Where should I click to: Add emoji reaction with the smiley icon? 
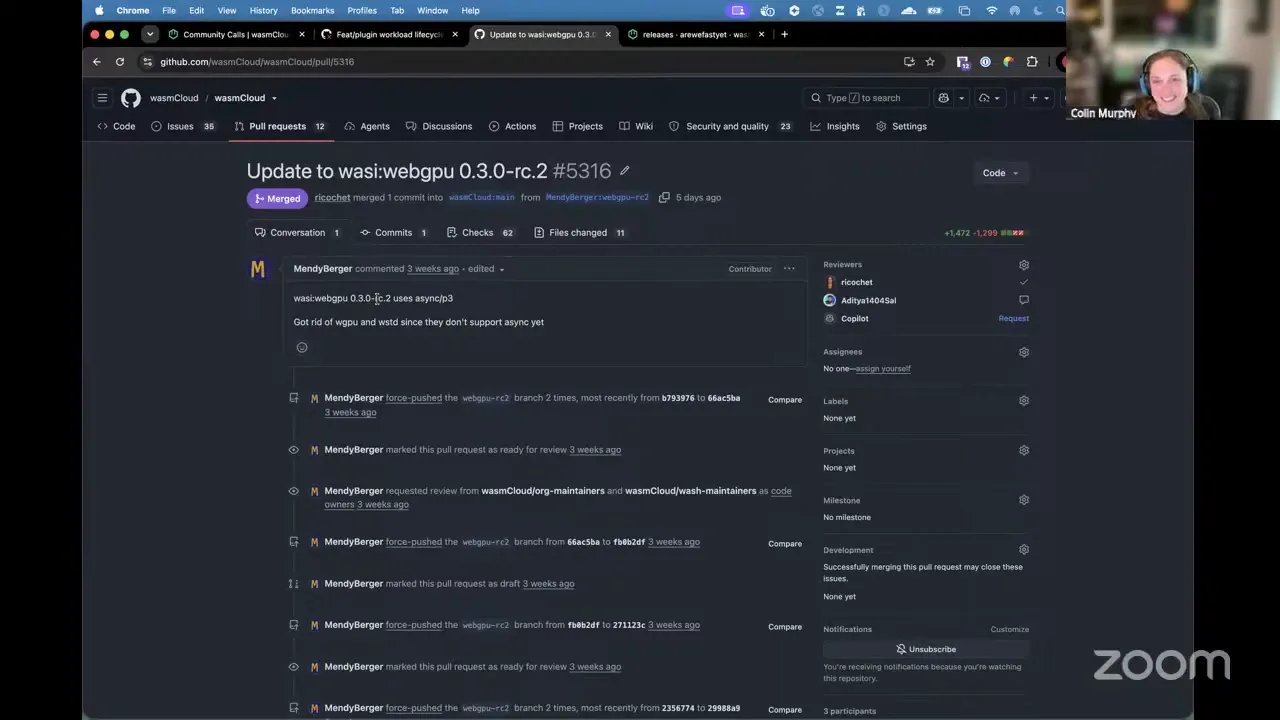(302, 347)
